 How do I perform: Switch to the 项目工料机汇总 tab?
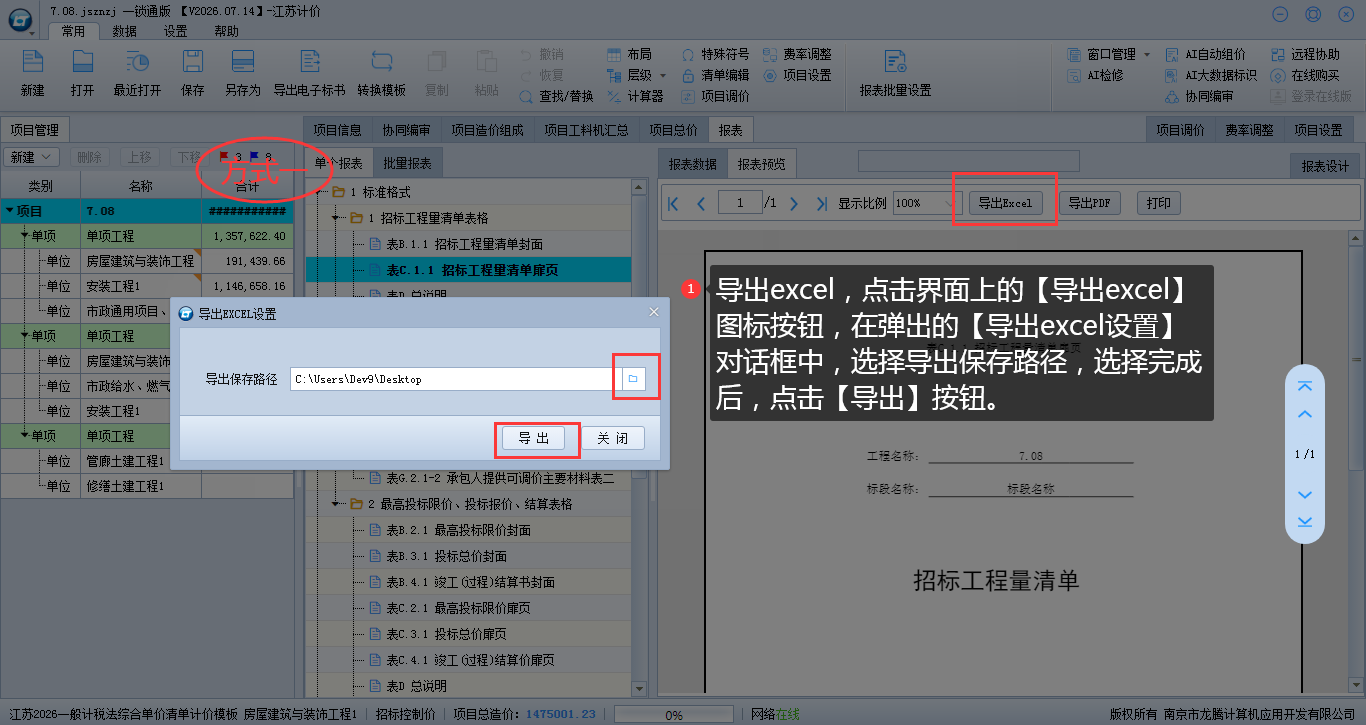point(586,129)
